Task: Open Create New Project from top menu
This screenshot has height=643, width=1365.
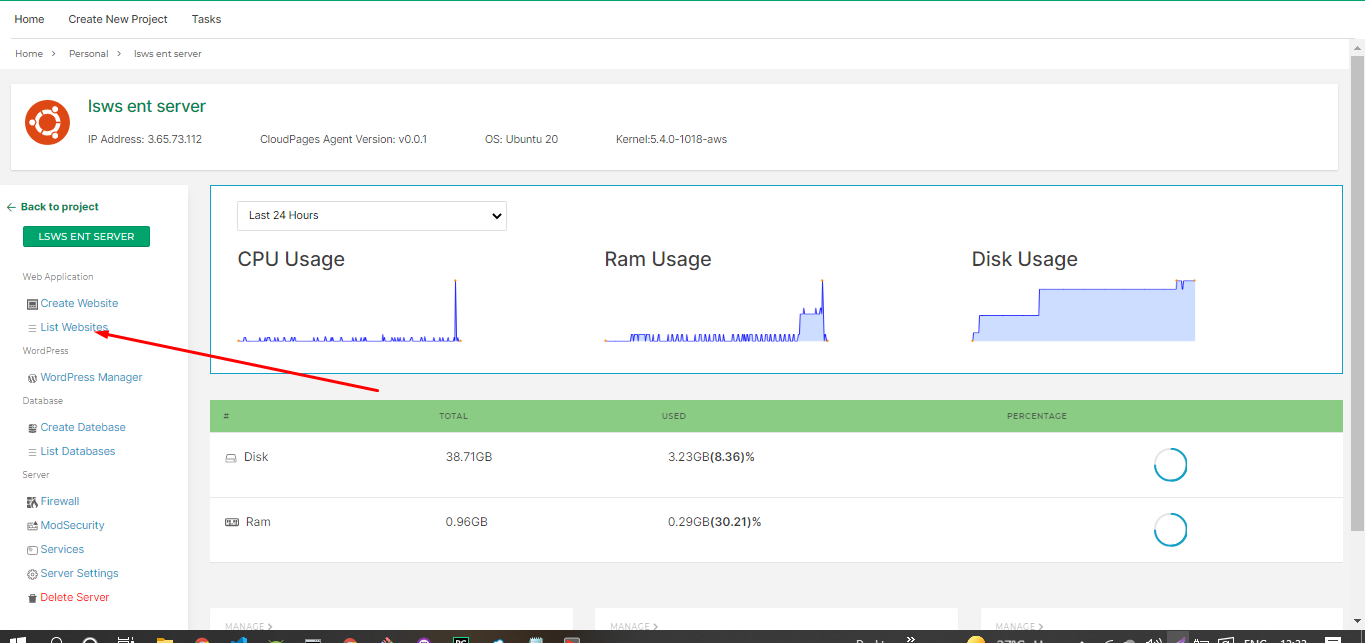Action: pyautogui.click(x=117, y=18)
